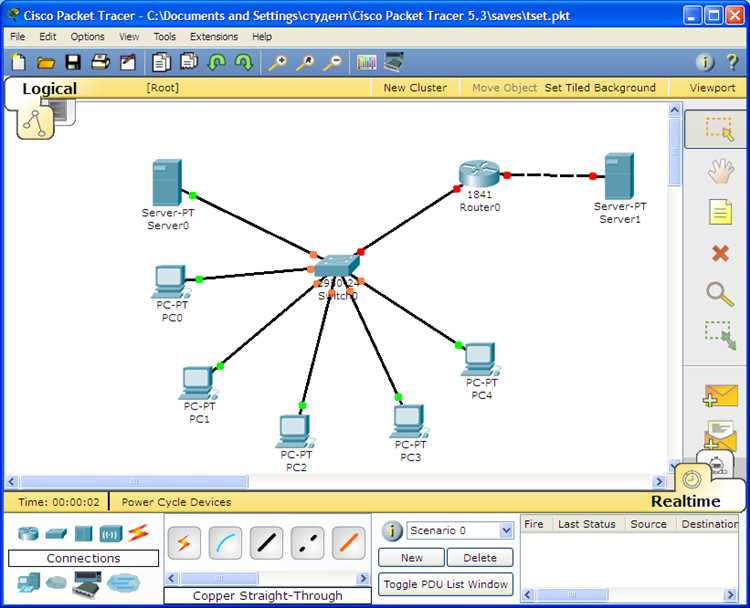Switch to the Logical workspace tab
The height and width of the screenshot is (608, 750).
click(x=49, y=88)
